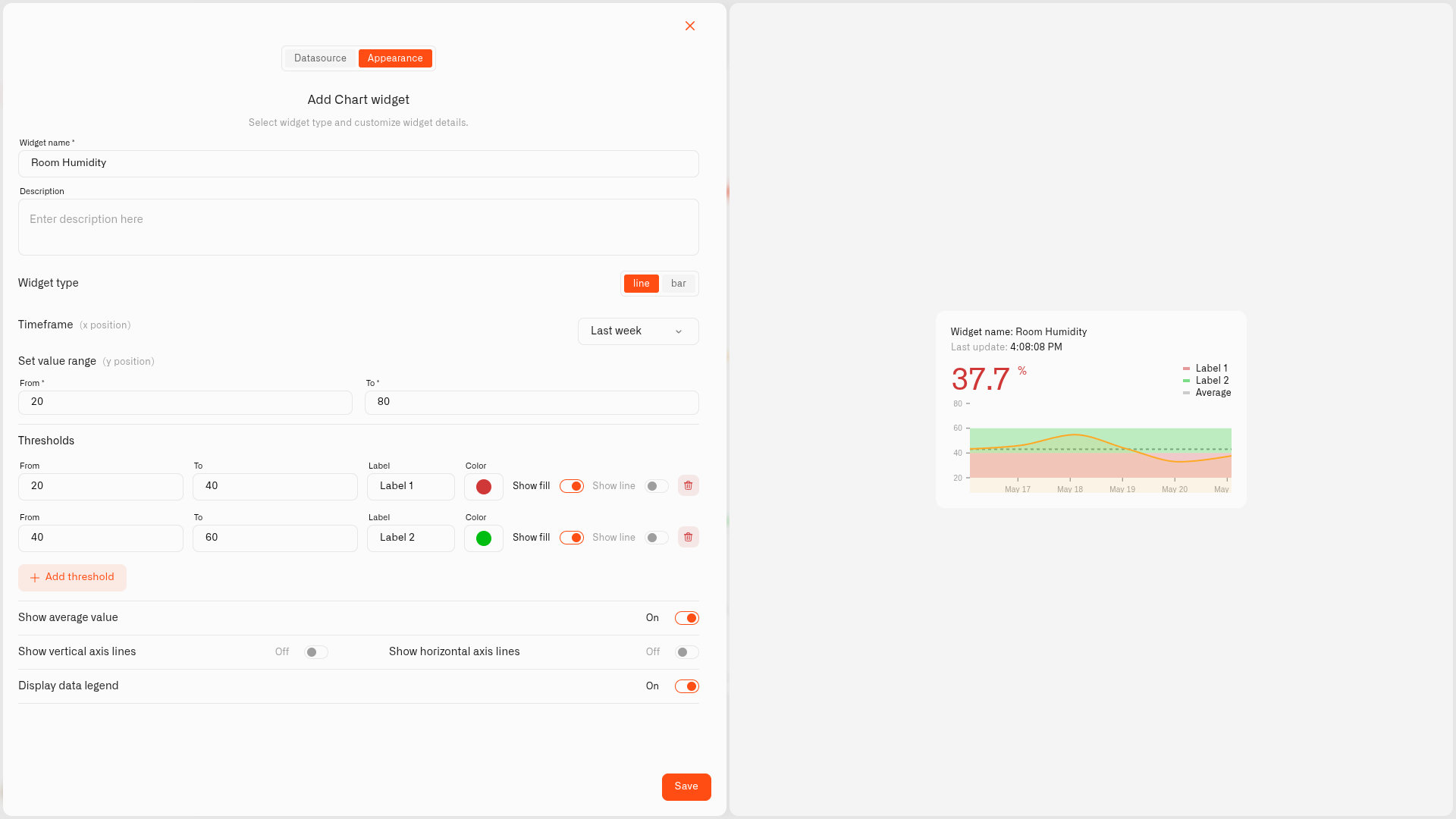Edit the Widget name field
The image size is (1456, 819).
[x=358, y=164]
